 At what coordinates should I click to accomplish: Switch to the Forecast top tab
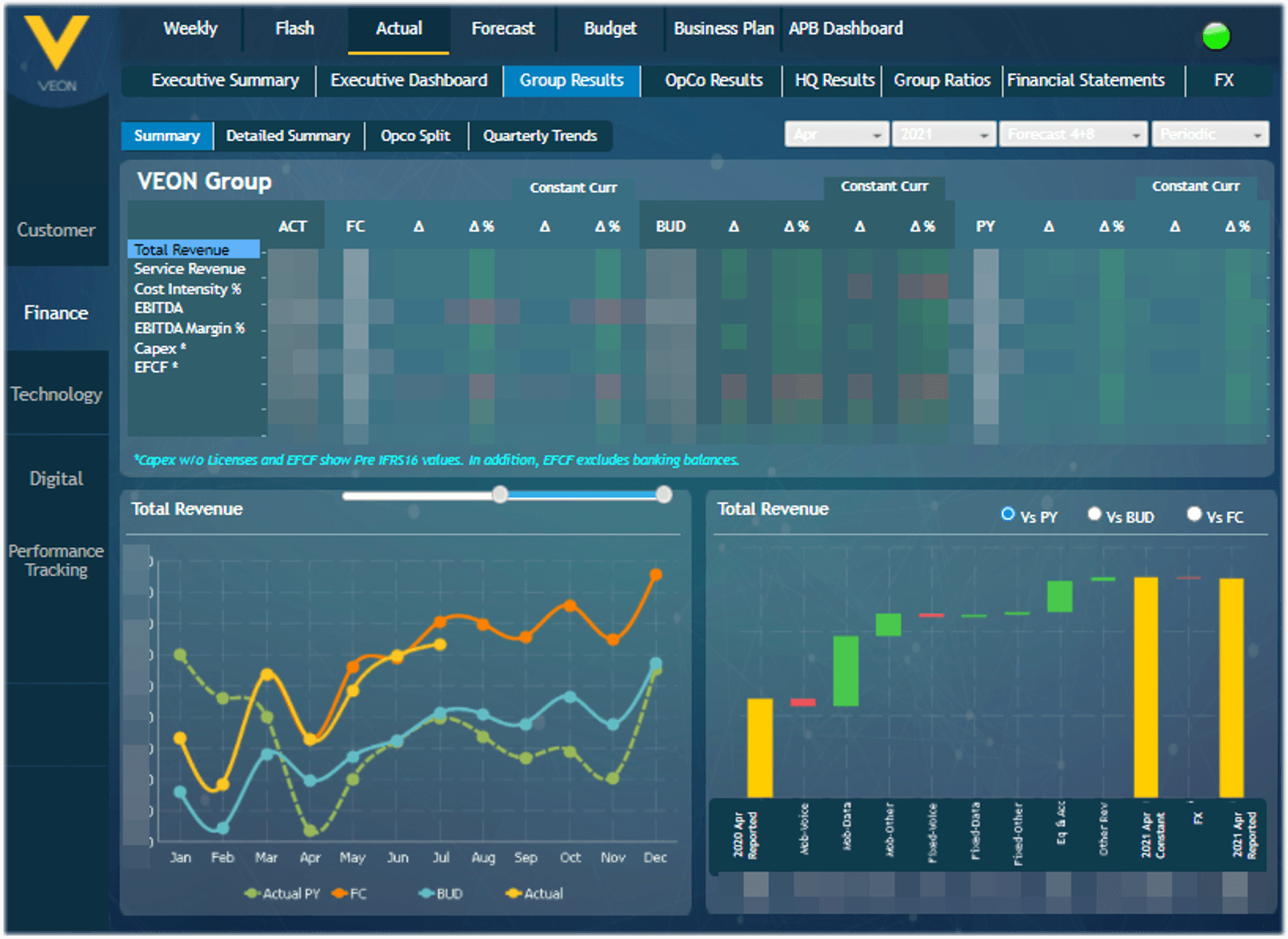(x=502, y=29)
